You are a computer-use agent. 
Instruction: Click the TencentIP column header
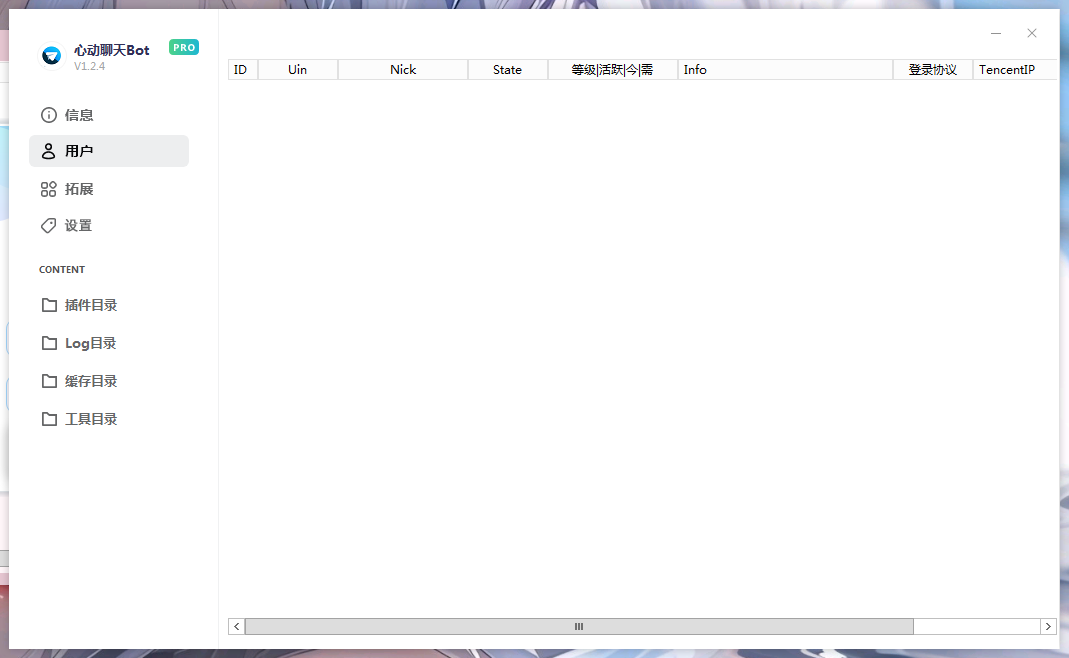coord(1012,70)
